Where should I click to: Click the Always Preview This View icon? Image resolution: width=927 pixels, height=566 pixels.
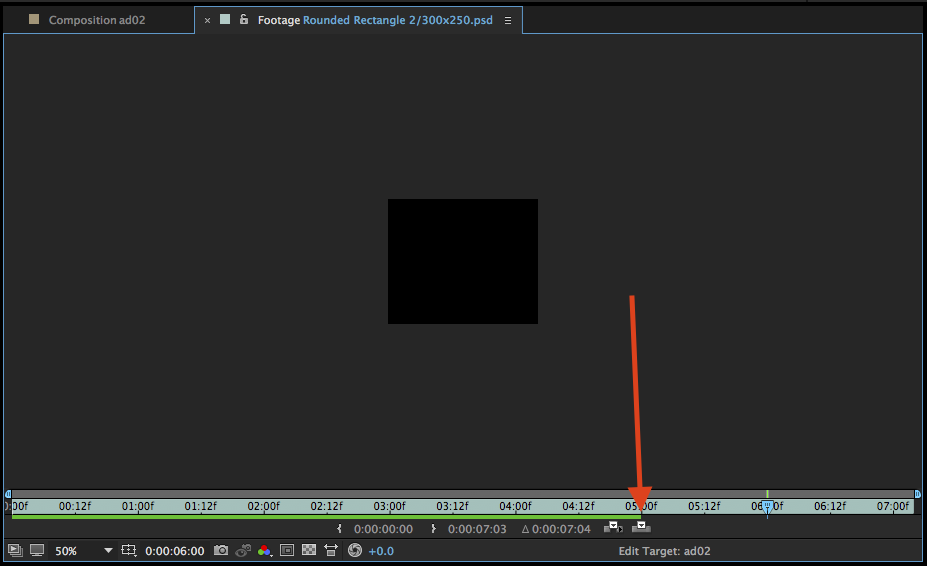(x=15, y=551)
